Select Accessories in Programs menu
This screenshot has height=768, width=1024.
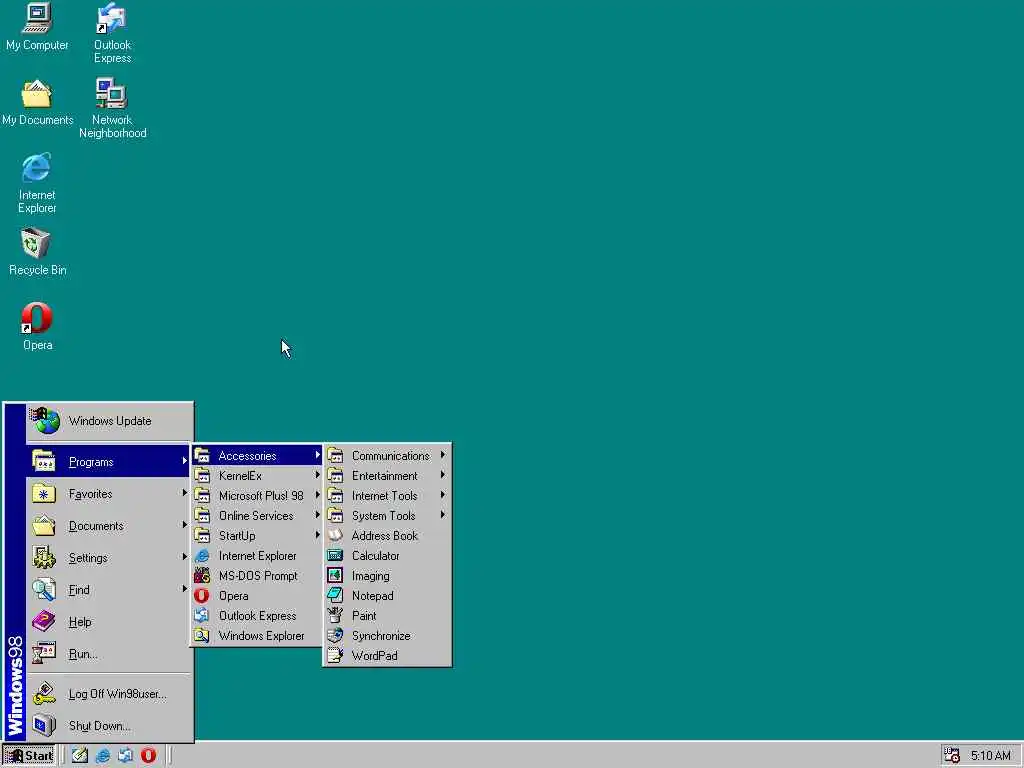[x=257, y=455]
